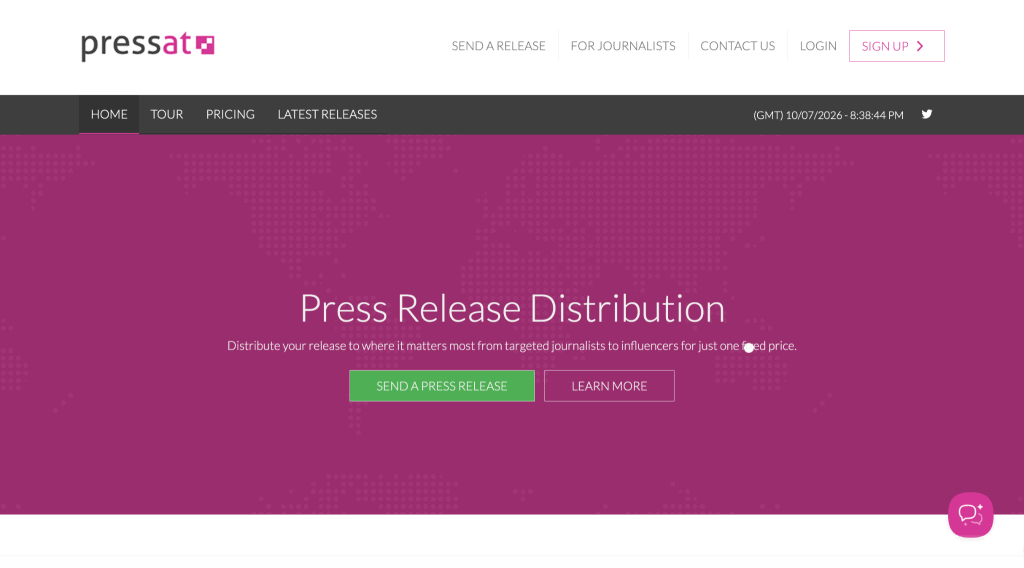Click the Login link

click(818, 46)
